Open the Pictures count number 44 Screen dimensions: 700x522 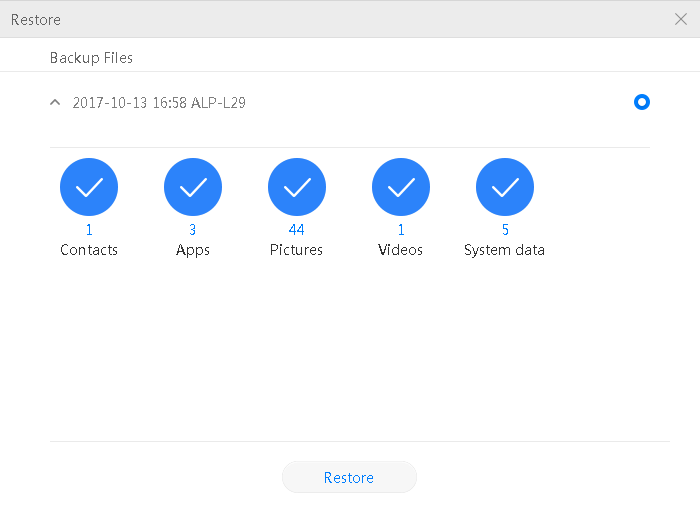point(297,230)
